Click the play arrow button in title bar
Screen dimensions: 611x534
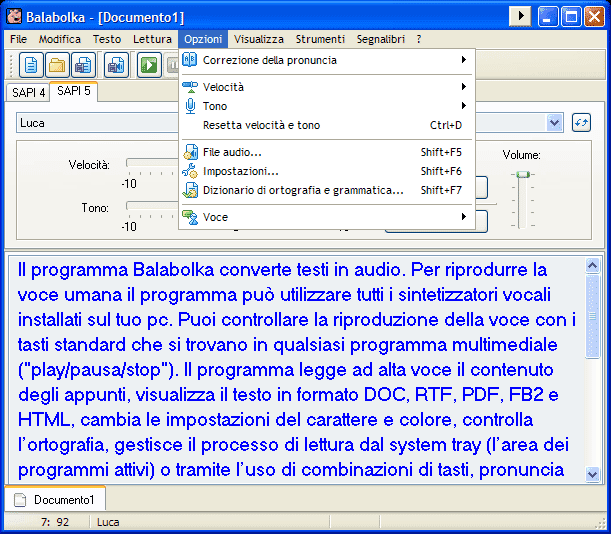[520, 16]
